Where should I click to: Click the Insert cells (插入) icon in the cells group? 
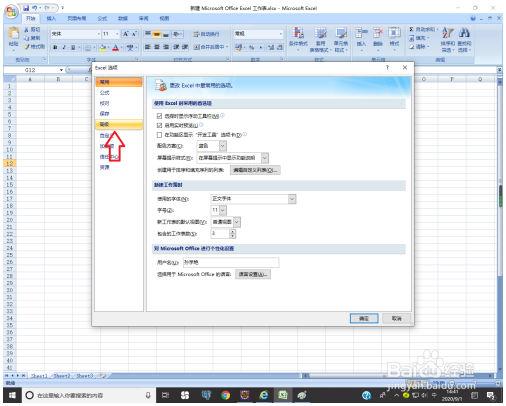click(x=361, y=33)
